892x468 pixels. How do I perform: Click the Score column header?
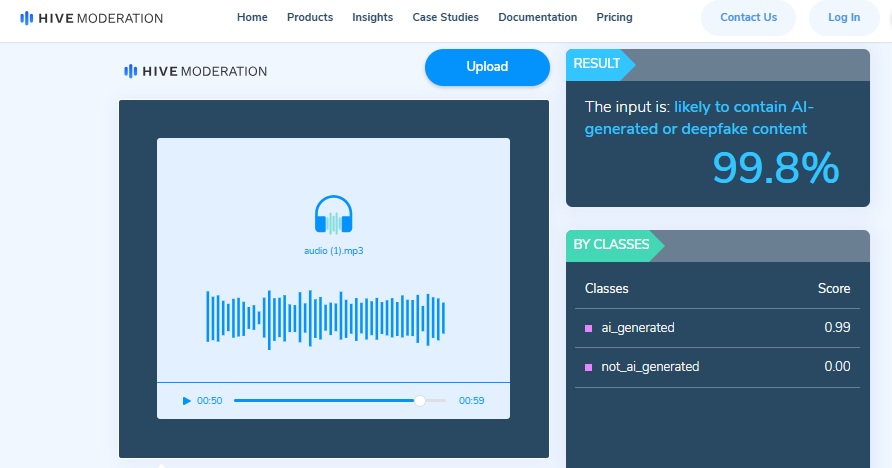tap(834, 289)
